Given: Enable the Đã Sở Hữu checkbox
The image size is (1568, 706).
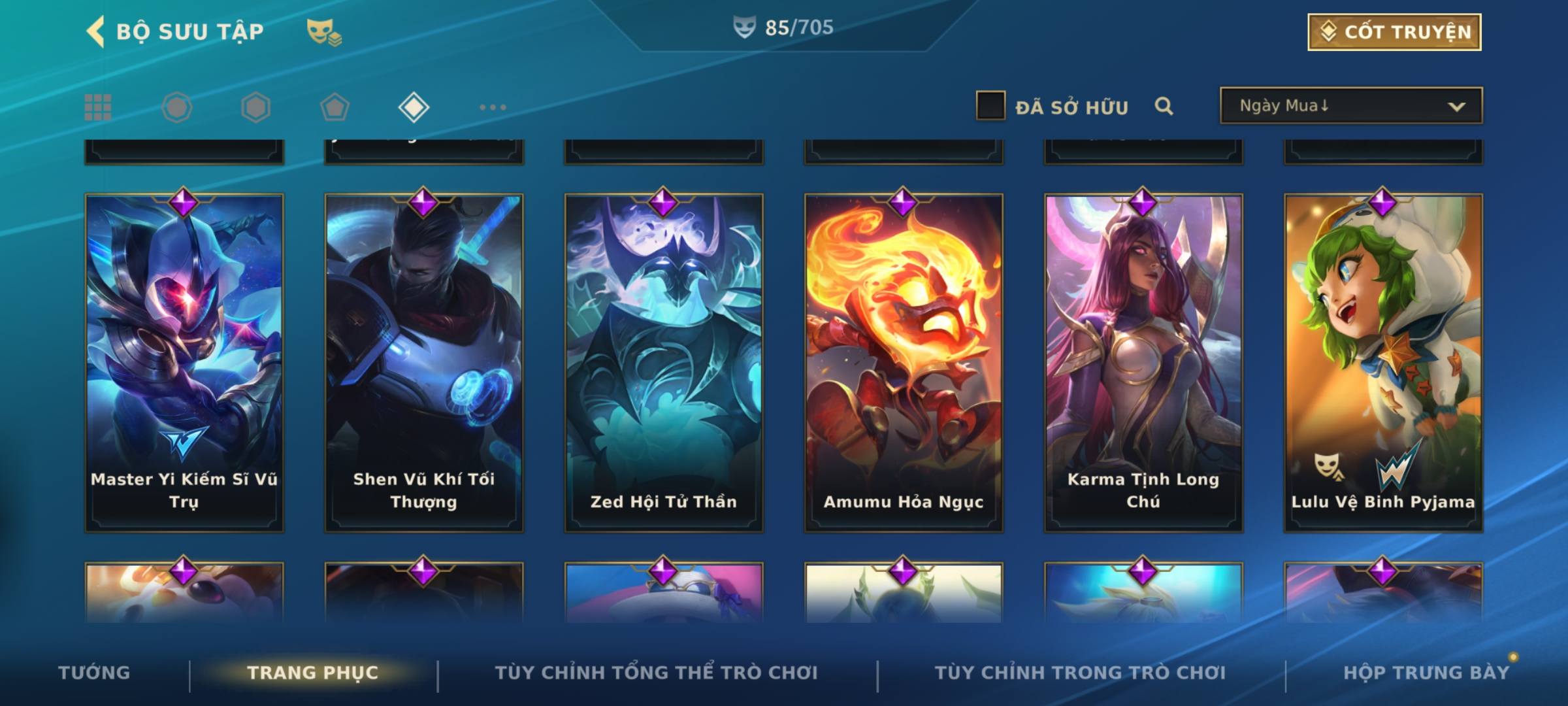Looking at the screenshot, I should 990,106.
